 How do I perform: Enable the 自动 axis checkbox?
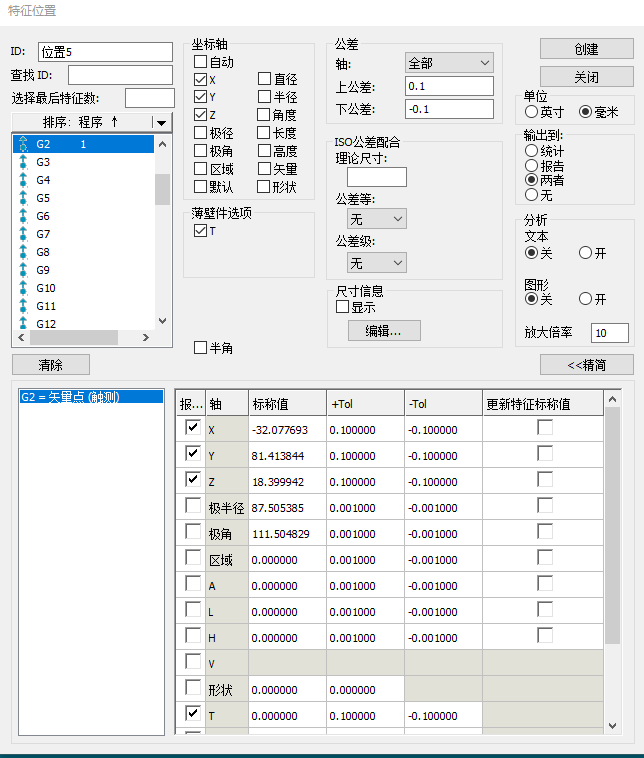(x=201, y=63)
